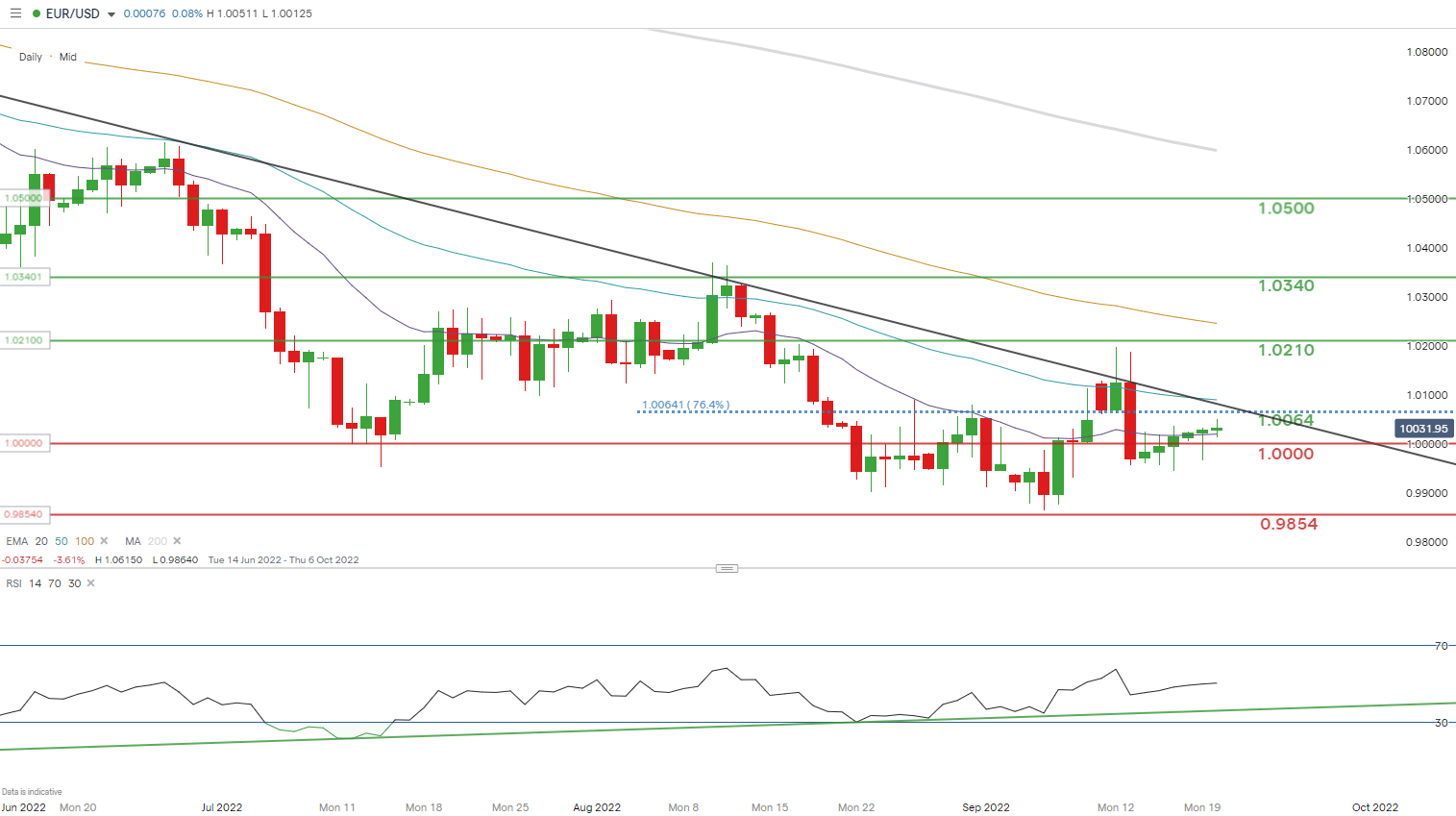Remove the EMA indicator with its X

click(104, 541)
